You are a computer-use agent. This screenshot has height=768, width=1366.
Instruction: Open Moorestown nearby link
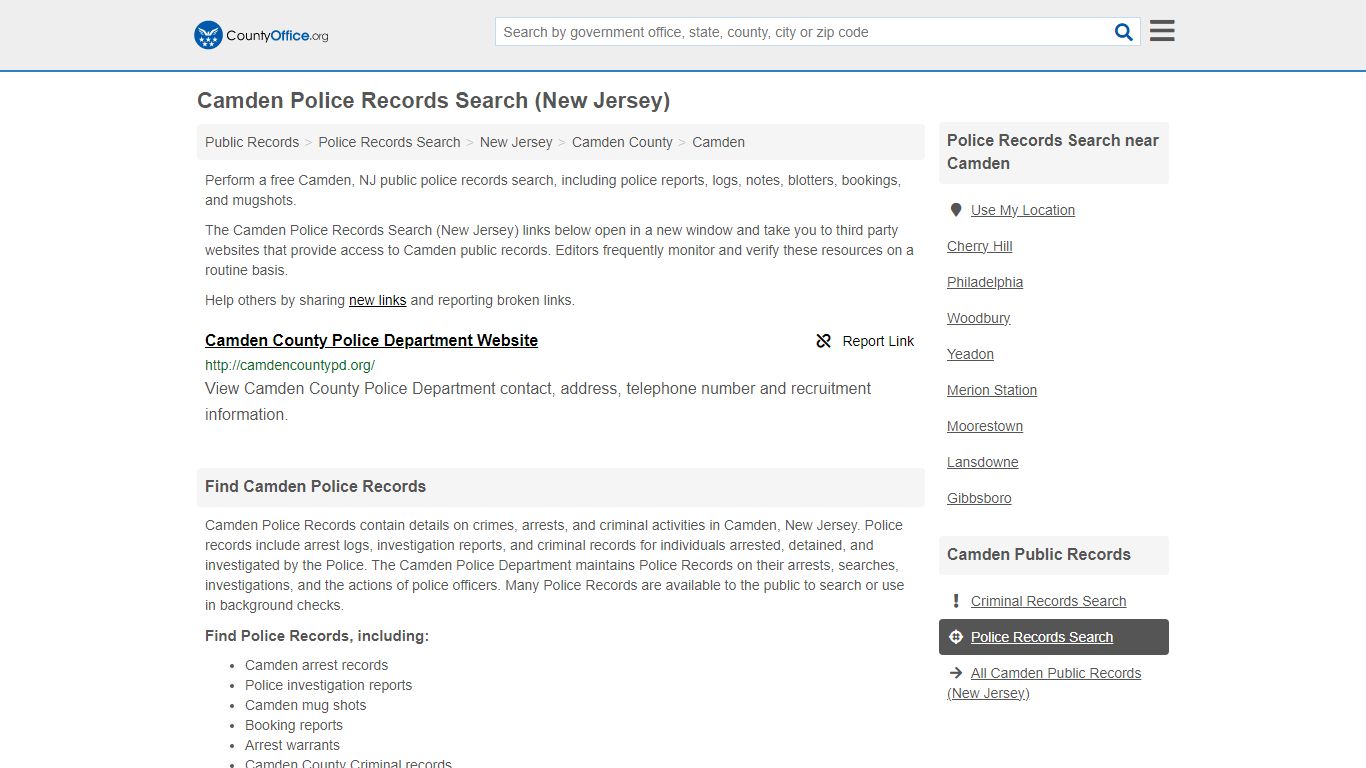[x=985, y=426]
